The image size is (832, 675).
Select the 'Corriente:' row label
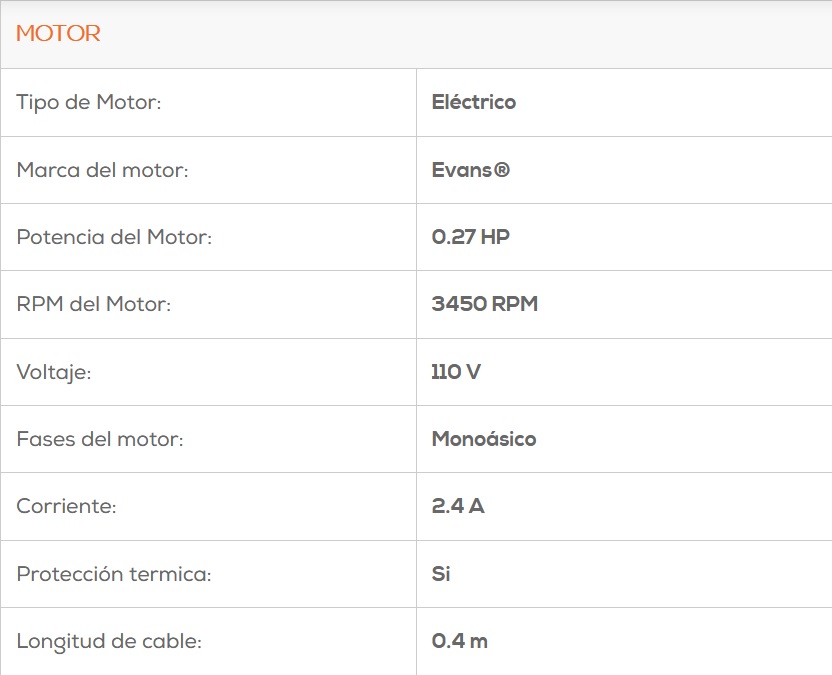tap(66, 507)
